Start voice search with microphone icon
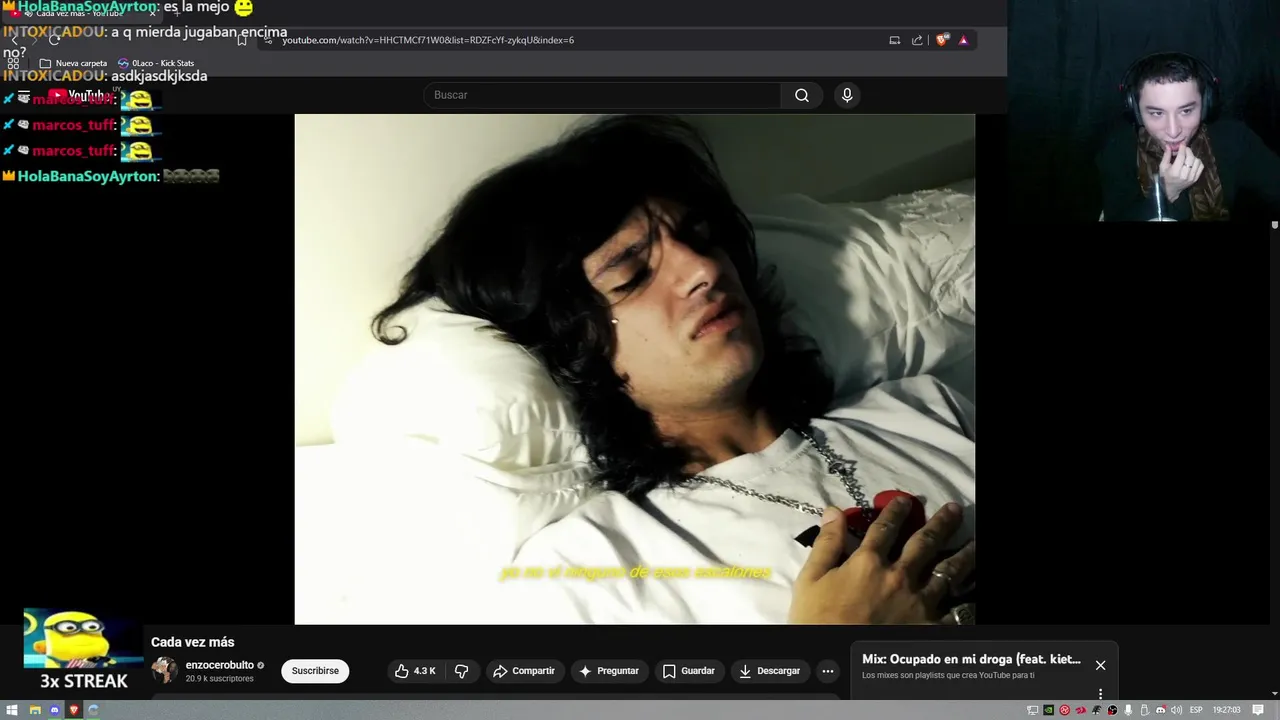This screenshot has height=720, width=1280. [x=847, y=95]
